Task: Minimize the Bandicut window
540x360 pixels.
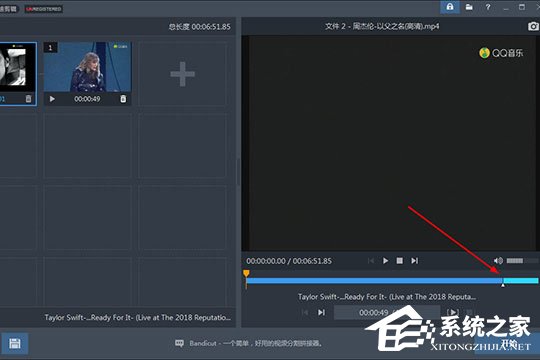Action: point(506,8)
